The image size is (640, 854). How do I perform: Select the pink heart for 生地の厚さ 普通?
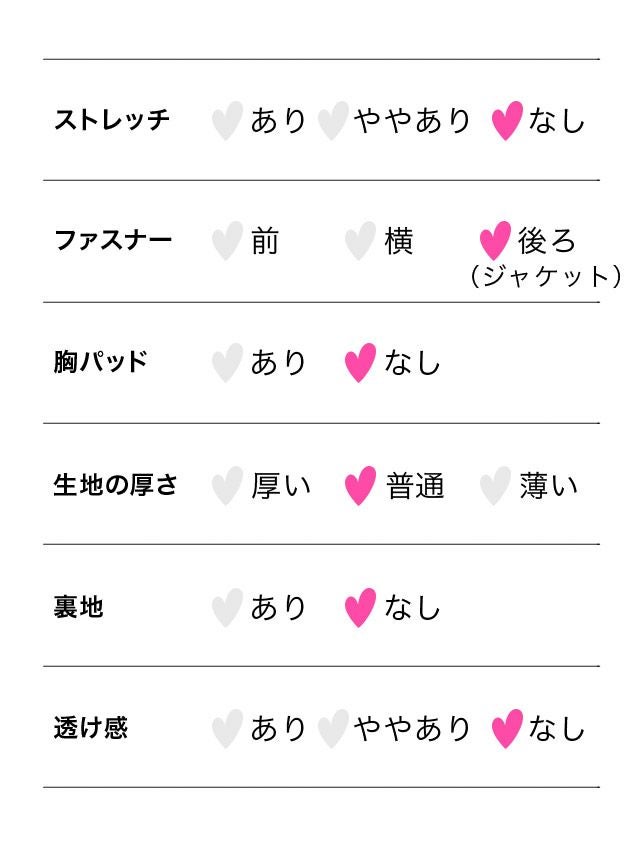pos(360,486)
